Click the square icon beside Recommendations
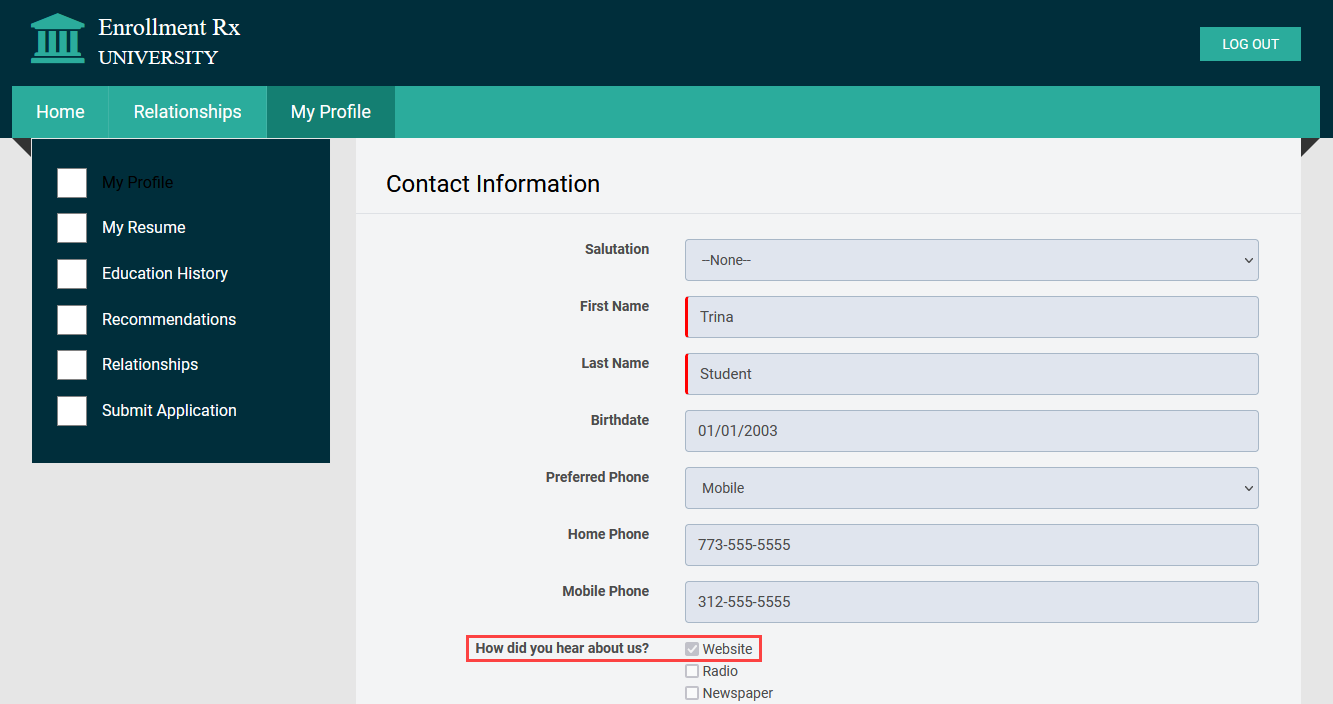 coord(72,320)
